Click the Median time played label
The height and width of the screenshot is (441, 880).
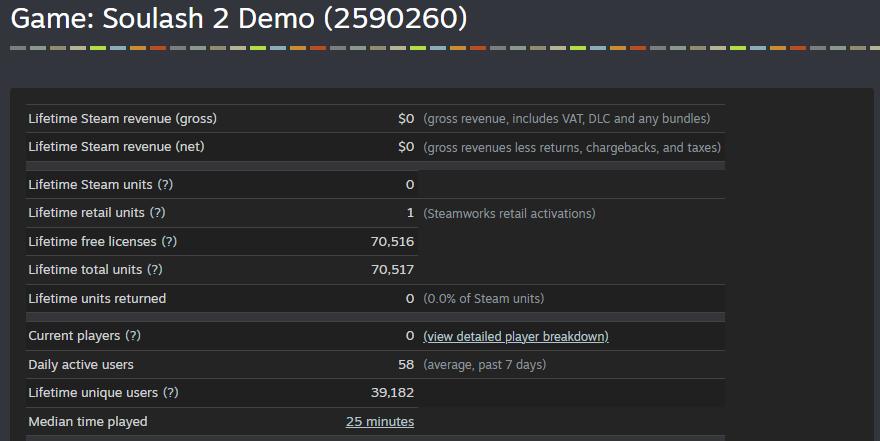click(88, 421)
